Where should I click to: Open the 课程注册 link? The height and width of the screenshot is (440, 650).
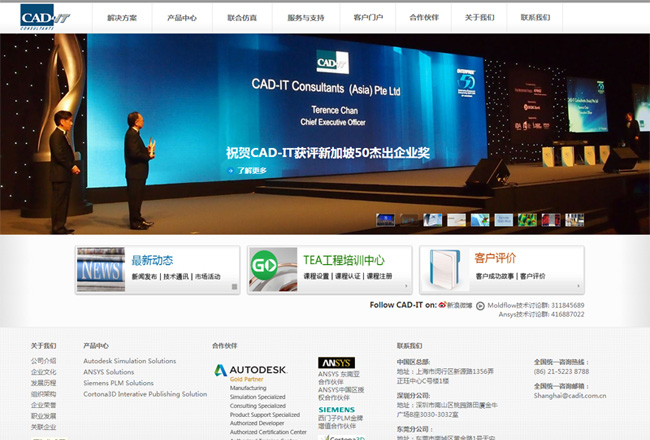379,276
